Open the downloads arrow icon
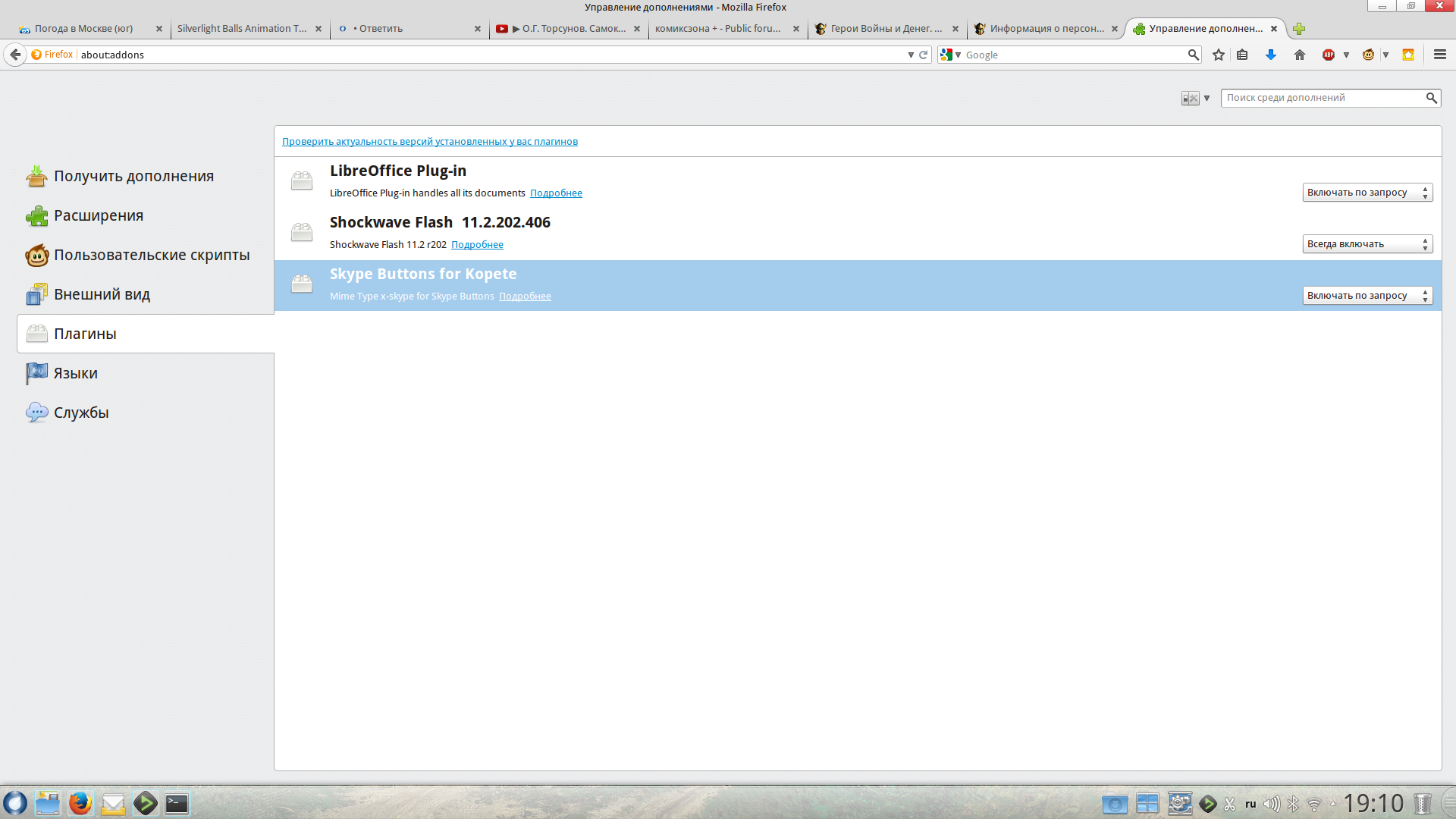The image size is (1456, 819). pyautogui.click(x=1271, y=55)
